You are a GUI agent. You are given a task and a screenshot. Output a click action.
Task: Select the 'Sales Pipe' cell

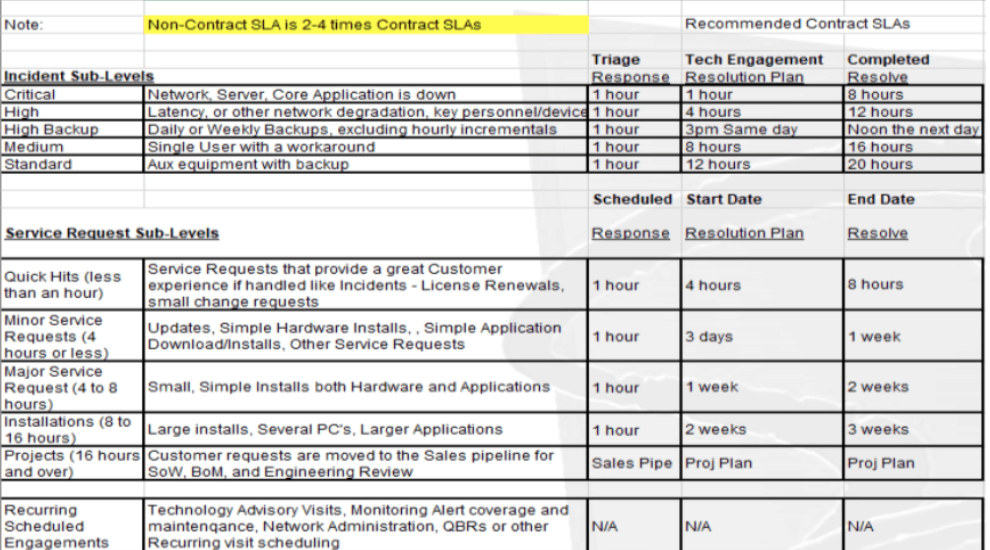coord(634,463)
